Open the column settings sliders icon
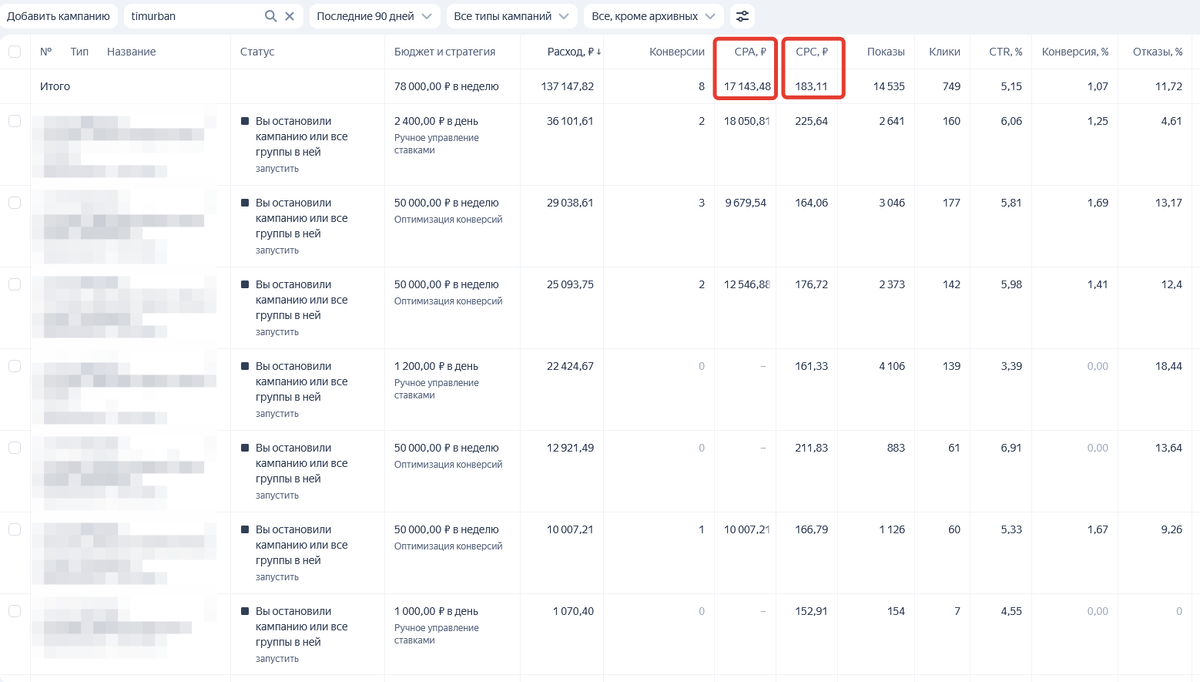 pyautogui.click(x=742, y=16)
